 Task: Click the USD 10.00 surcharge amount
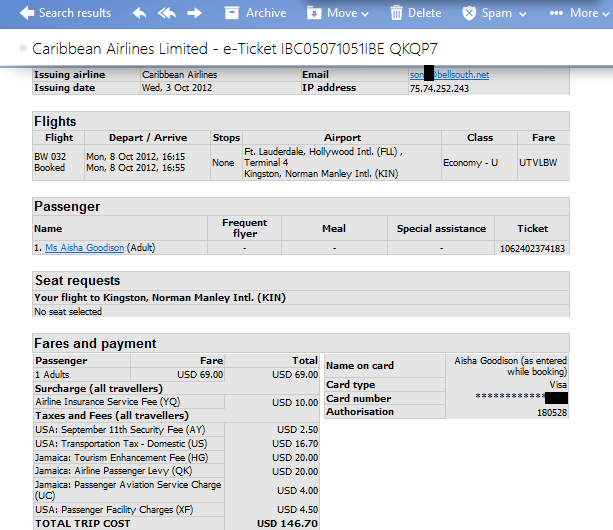(x=295, y=403)
